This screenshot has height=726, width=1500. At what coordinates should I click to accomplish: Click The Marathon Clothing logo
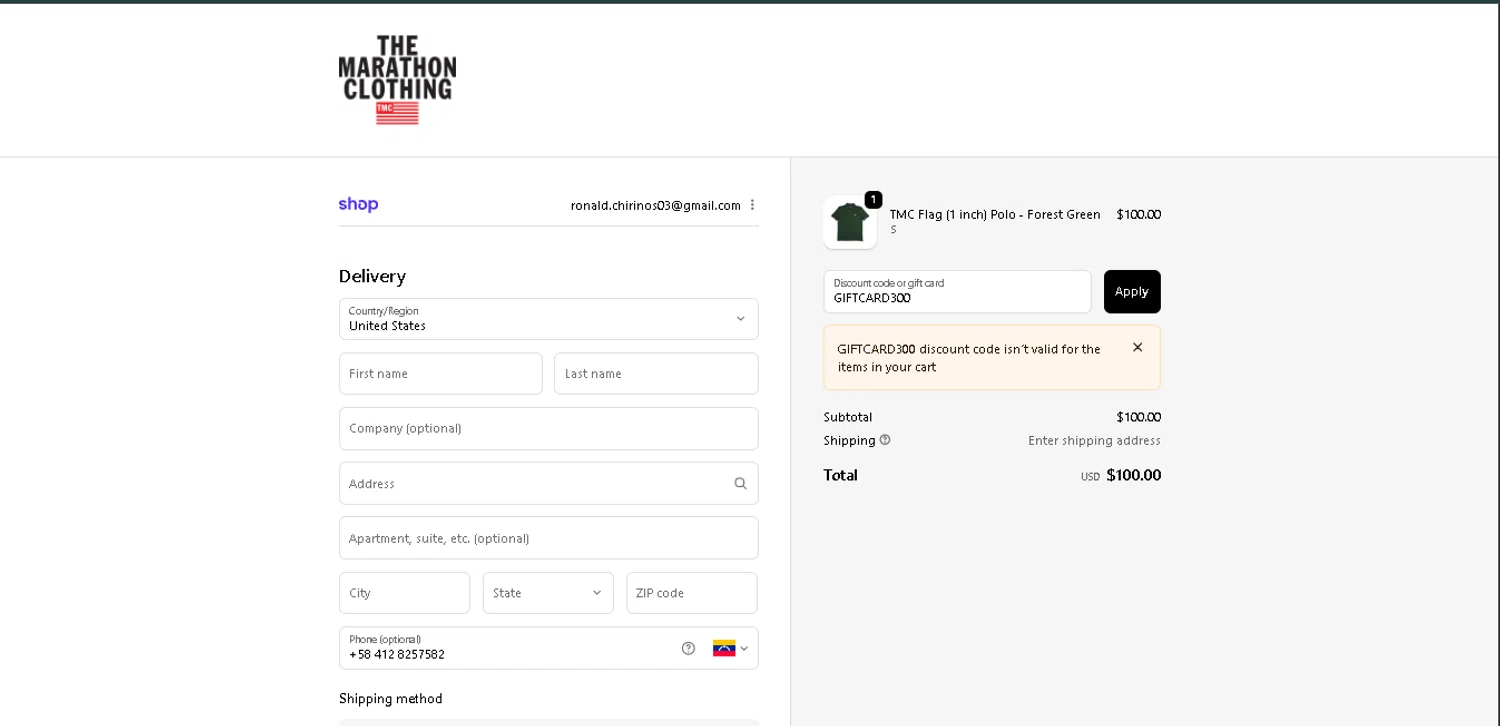397,80
